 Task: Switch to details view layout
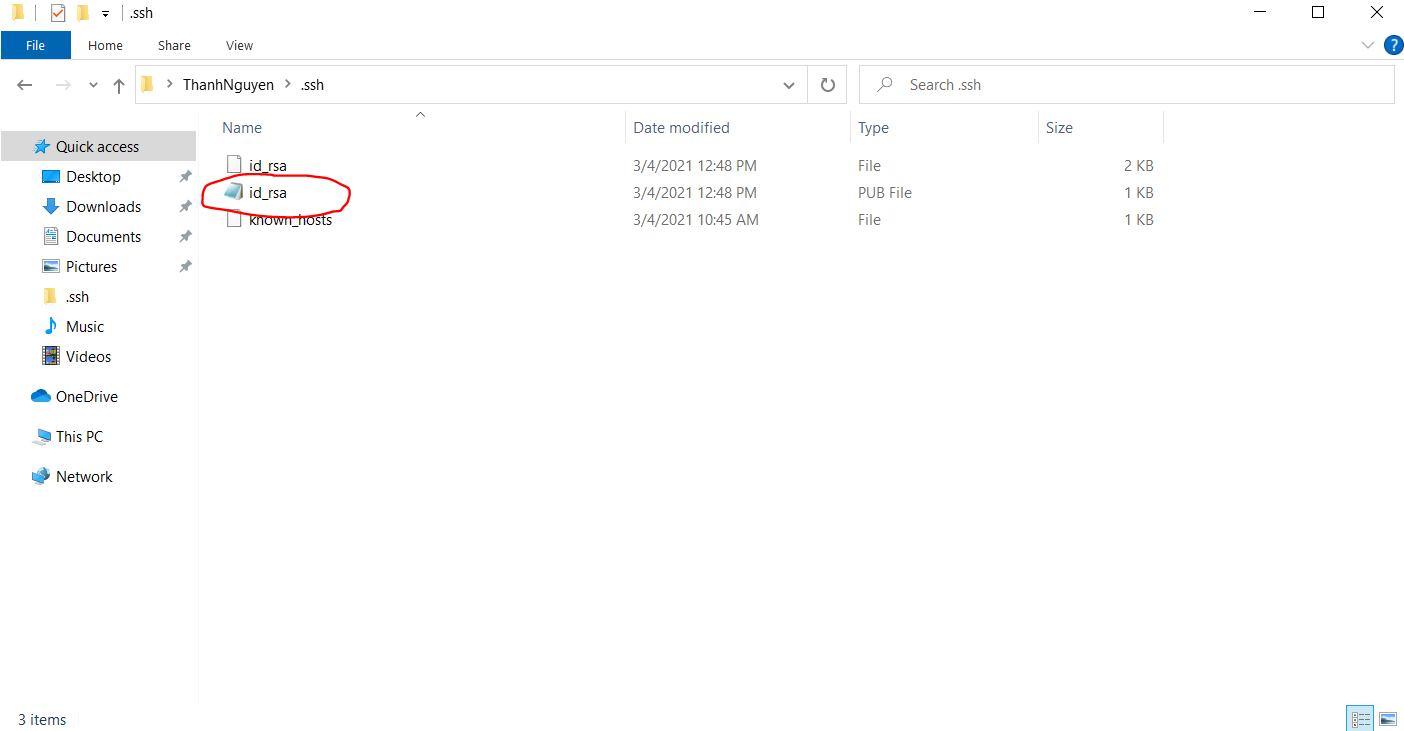pos(1360,719)
